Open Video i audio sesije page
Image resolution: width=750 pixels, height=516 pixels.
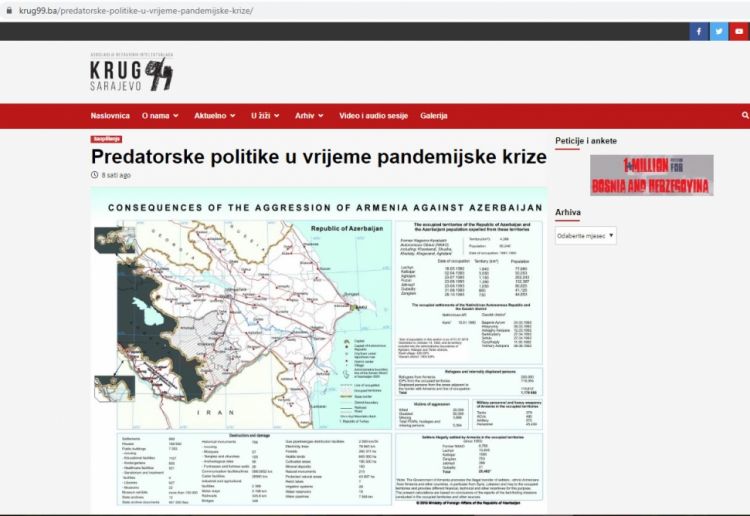coord(374,116)
